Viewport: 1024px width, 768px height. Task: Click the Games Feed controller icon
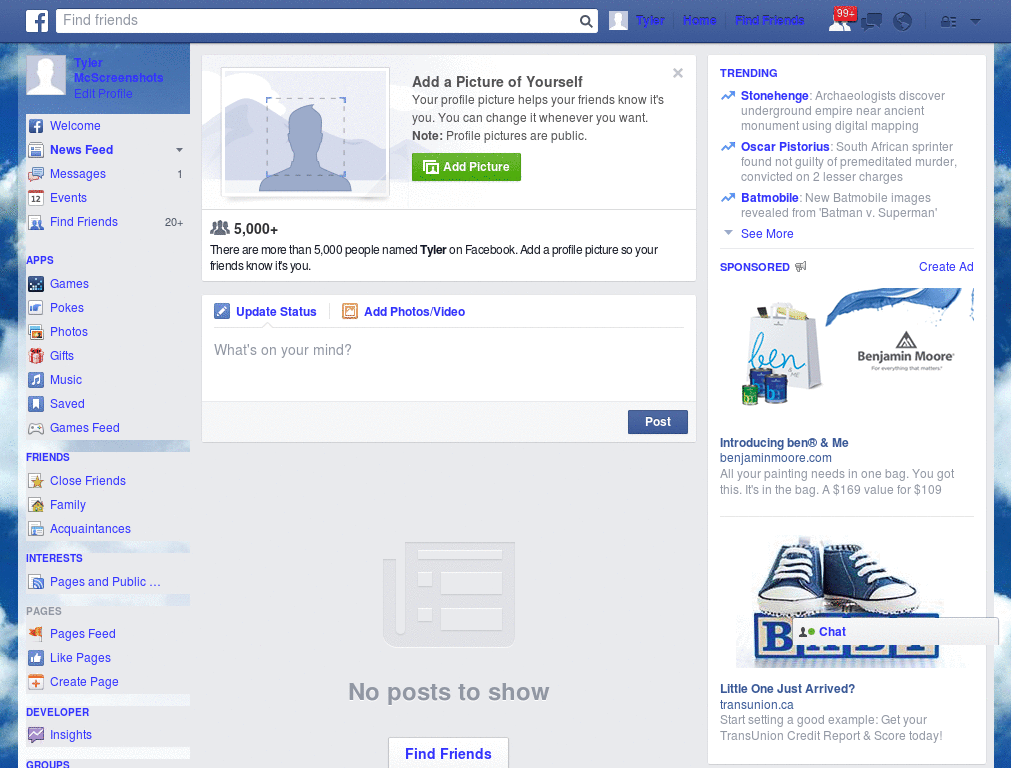pyautogui.click(x=36, y=428)
